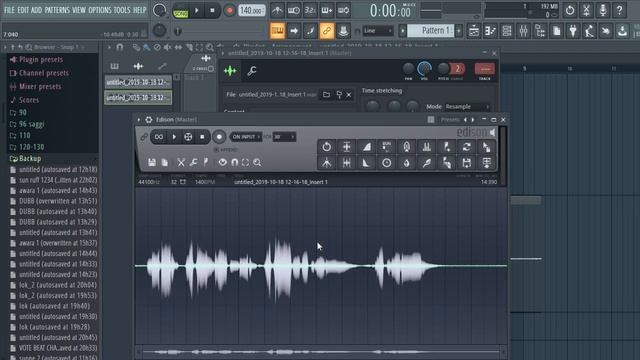Screen dimensions: 640x360
Task: Click the scissors edit icon in Edison
Action: [x=181, y=162]
